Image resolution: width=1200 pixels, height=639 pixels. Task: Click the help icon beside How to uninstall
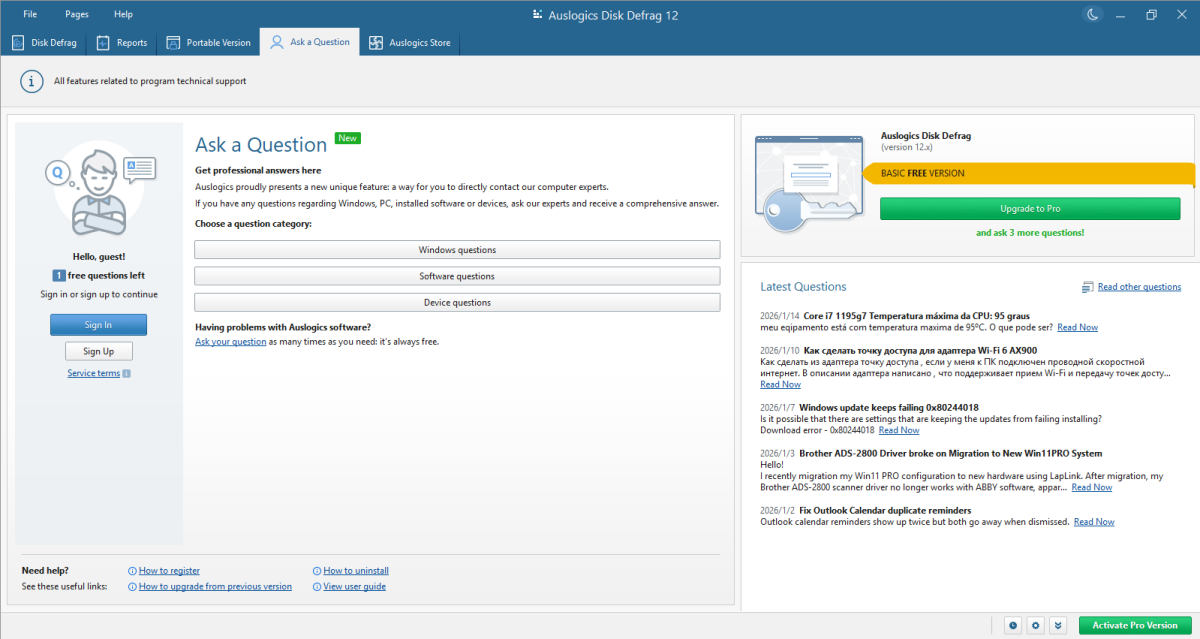[317, 571]
